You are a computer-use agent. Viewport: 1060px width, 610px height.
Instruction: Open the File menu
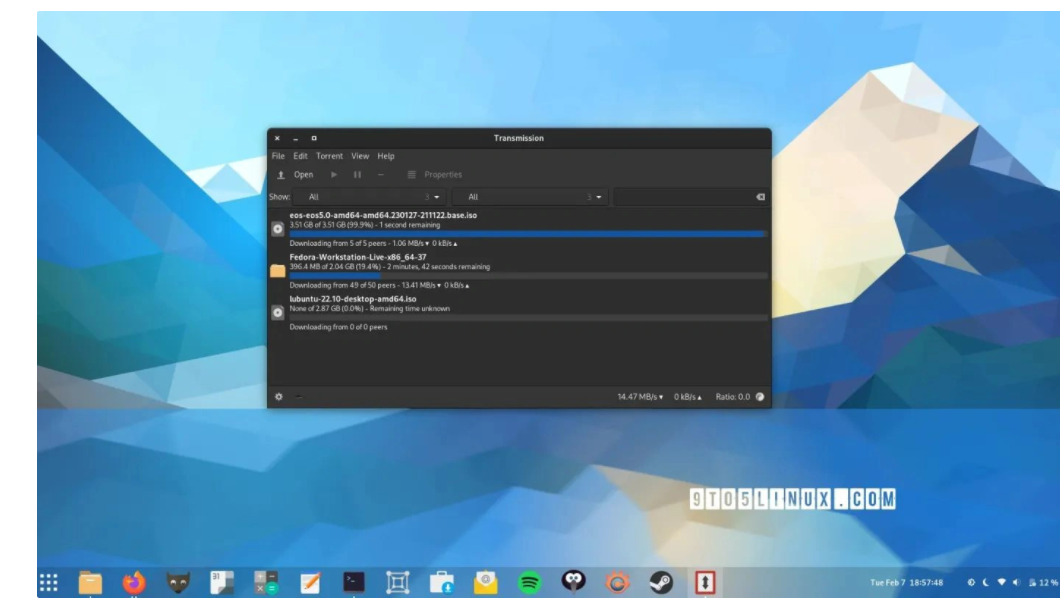point(278,156)
